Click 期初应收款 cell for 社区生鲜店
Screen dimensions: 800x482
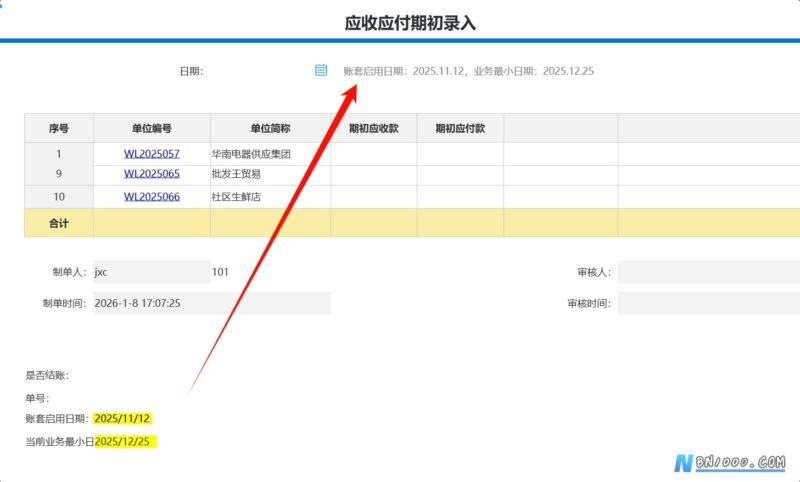click(373, 197)
